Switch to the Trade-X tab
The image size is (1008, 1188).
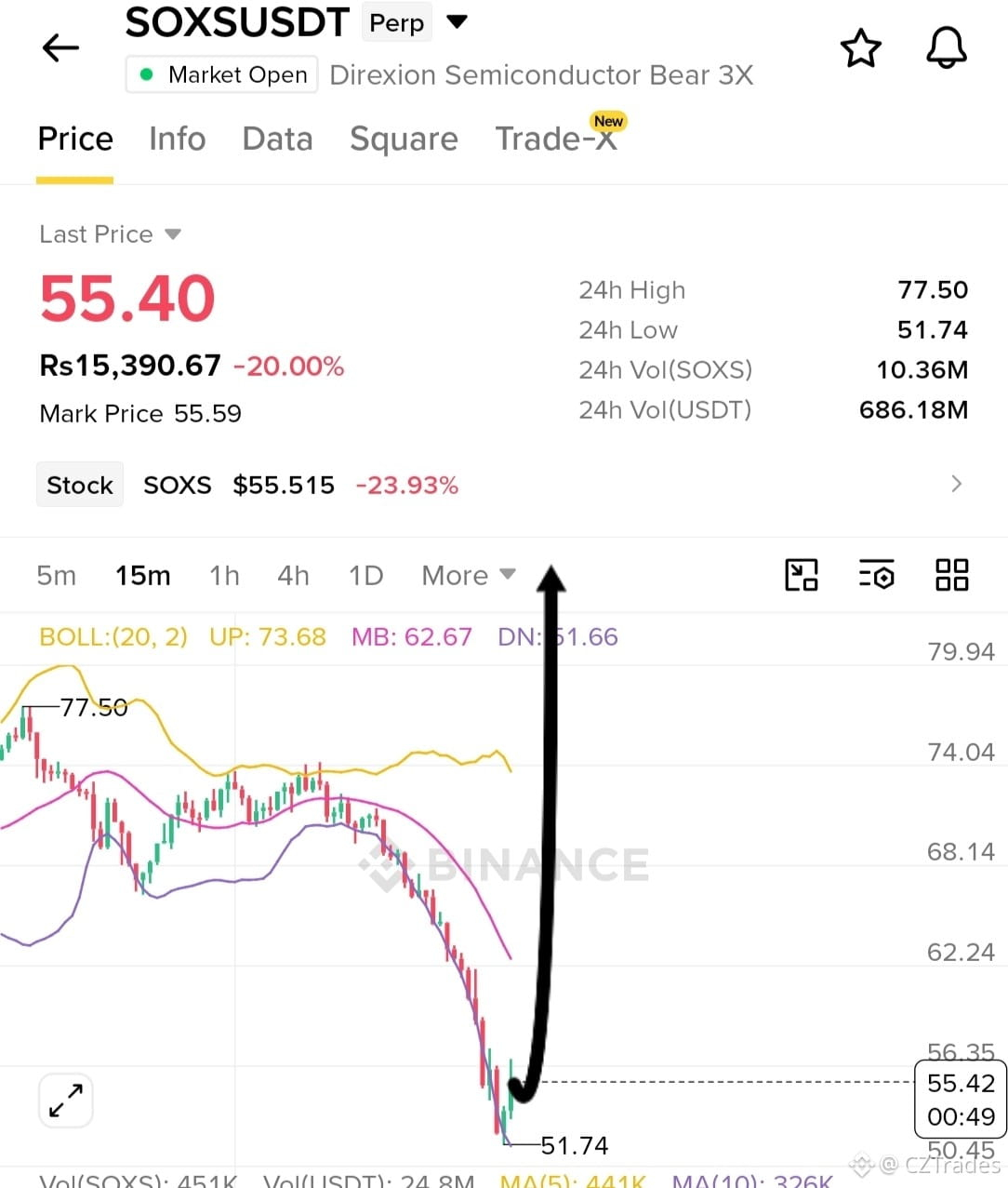tap(558, 138)
